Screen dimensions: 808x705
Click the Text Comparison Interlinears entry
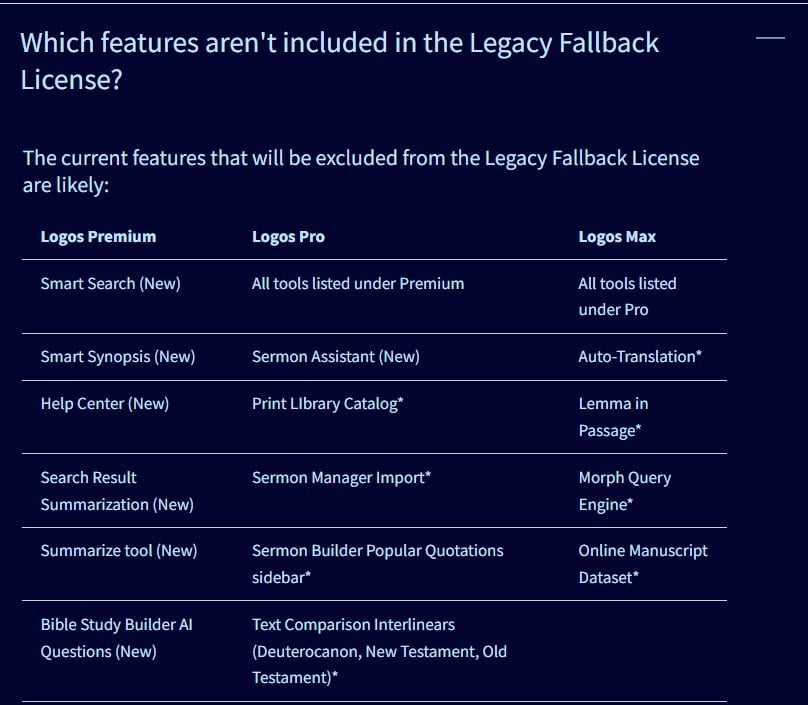click(378, 651)
